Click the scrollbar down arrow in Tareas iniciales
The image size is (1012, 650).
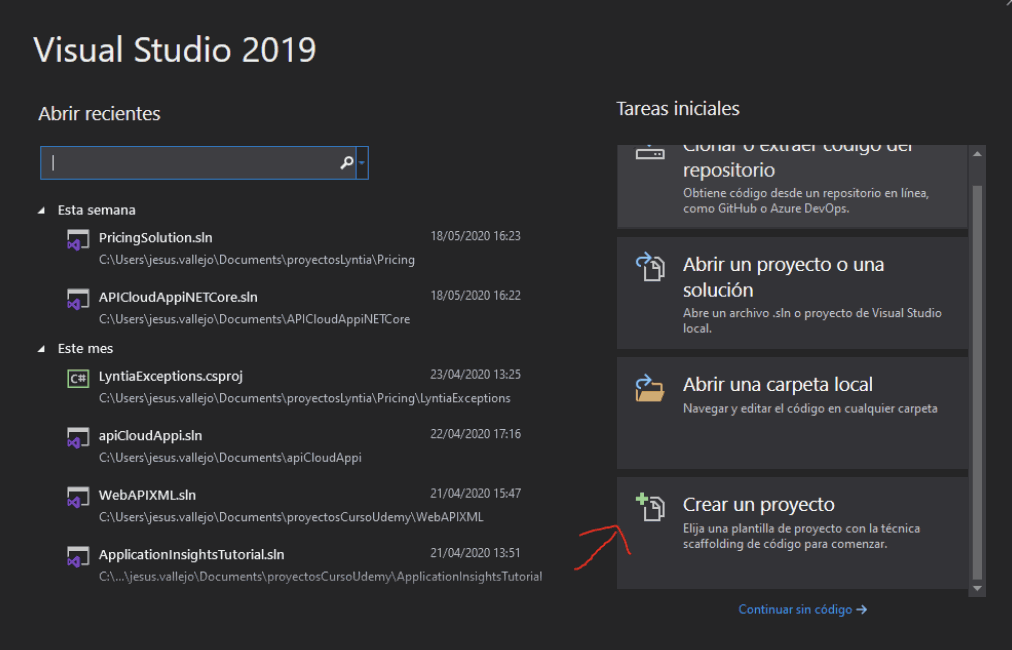(977, 588)
